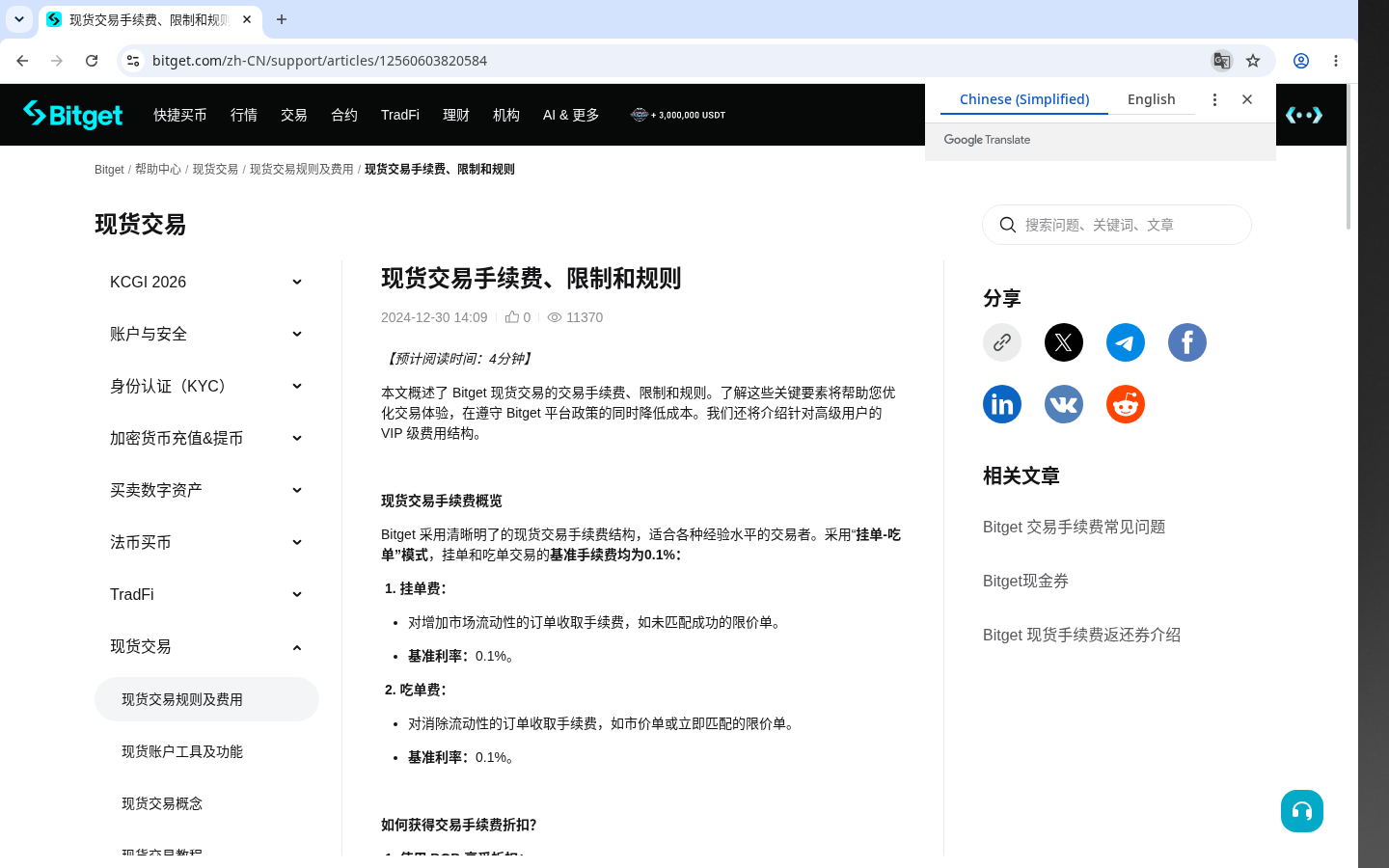Open 理财 nav menu
Viewport: 1389px width, 868px height.
tap(456, 115)
